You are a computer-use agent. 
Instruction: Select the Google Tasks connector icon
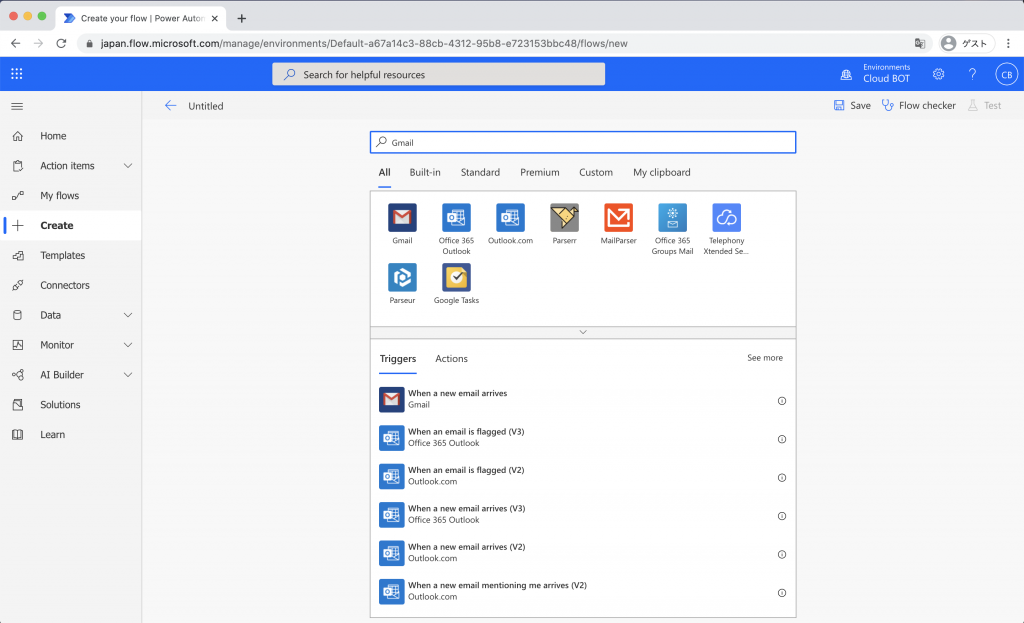coord(456,278)
